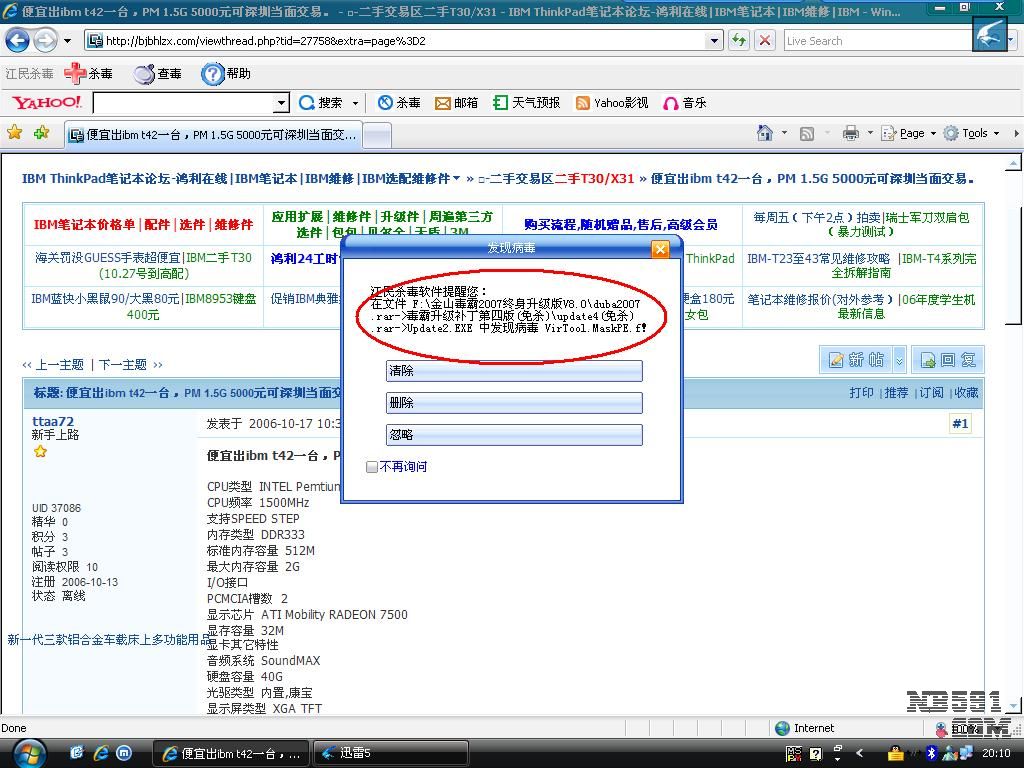Click the Add to Favorites icon
The height and width of the screenshot is (768, 1024).
(x=41, y=133)
